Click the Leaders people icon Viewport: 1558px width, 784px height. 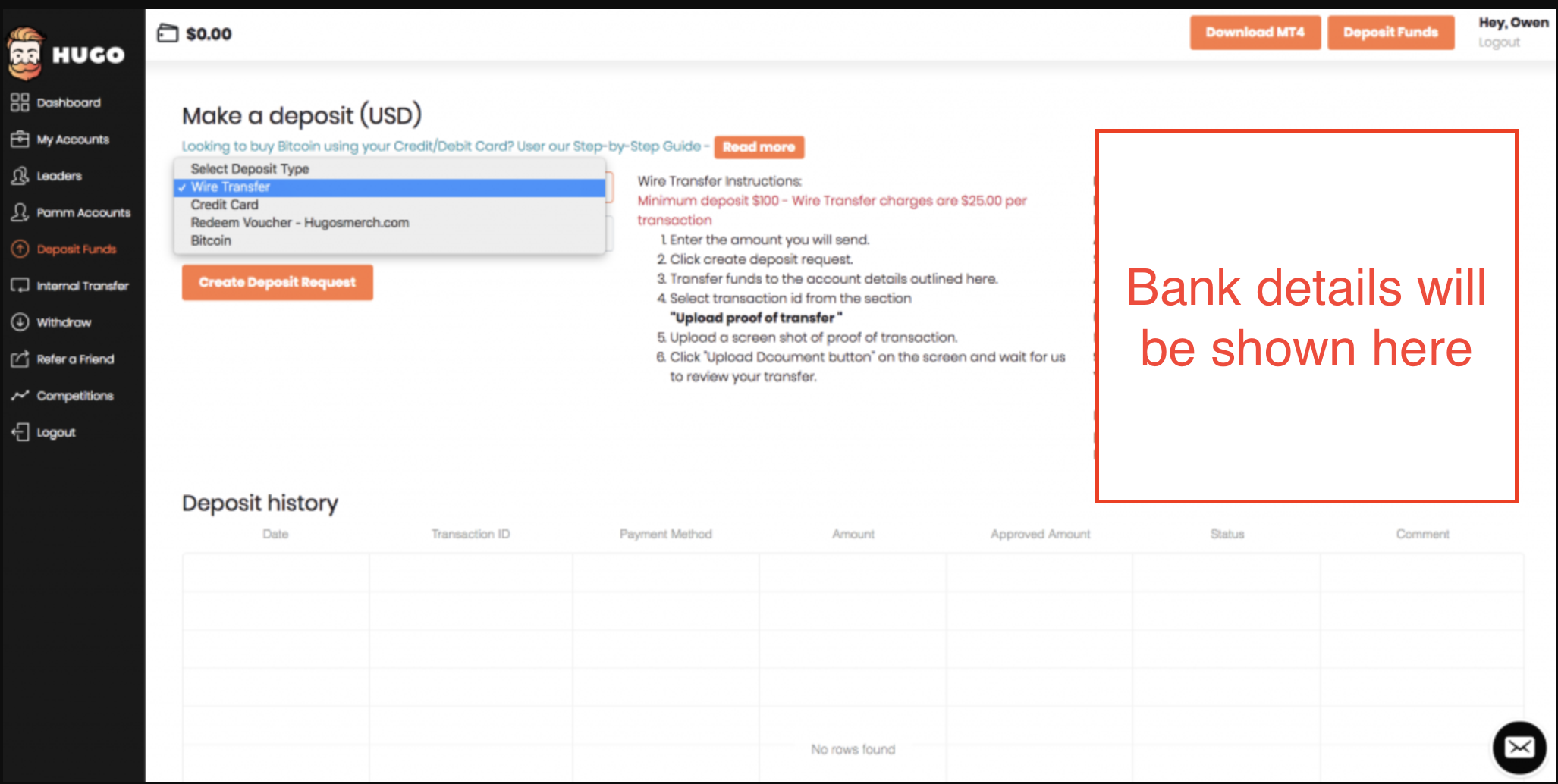pos(20,176)
